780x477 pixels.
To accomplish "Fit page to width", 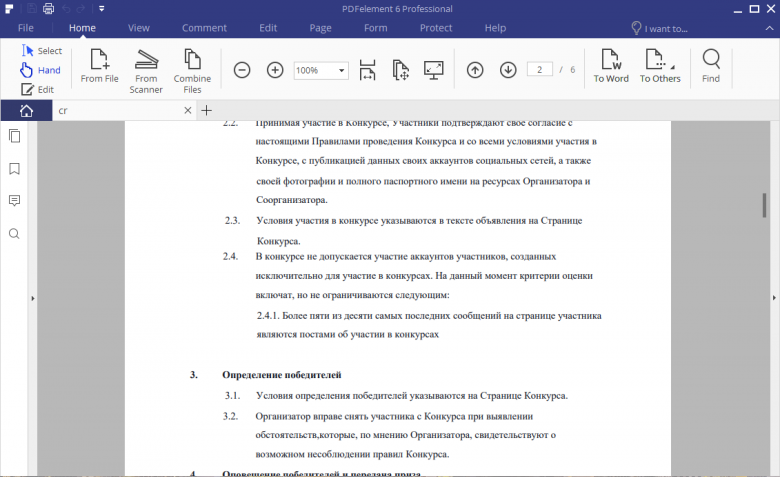I will click(x=367, y=70).
